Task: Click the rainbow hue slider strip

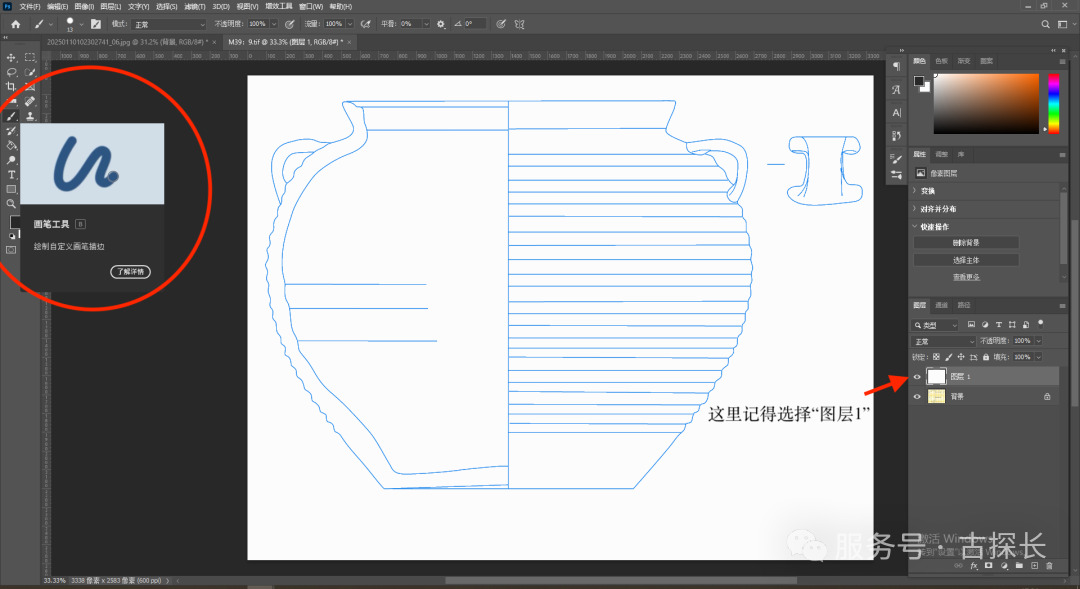Action: click(x=1053, y=103)
